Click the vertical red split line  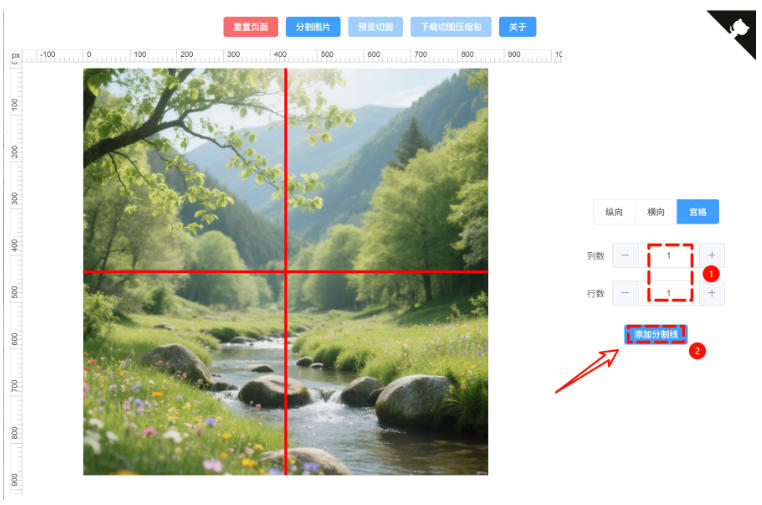(x=286, y=170)
